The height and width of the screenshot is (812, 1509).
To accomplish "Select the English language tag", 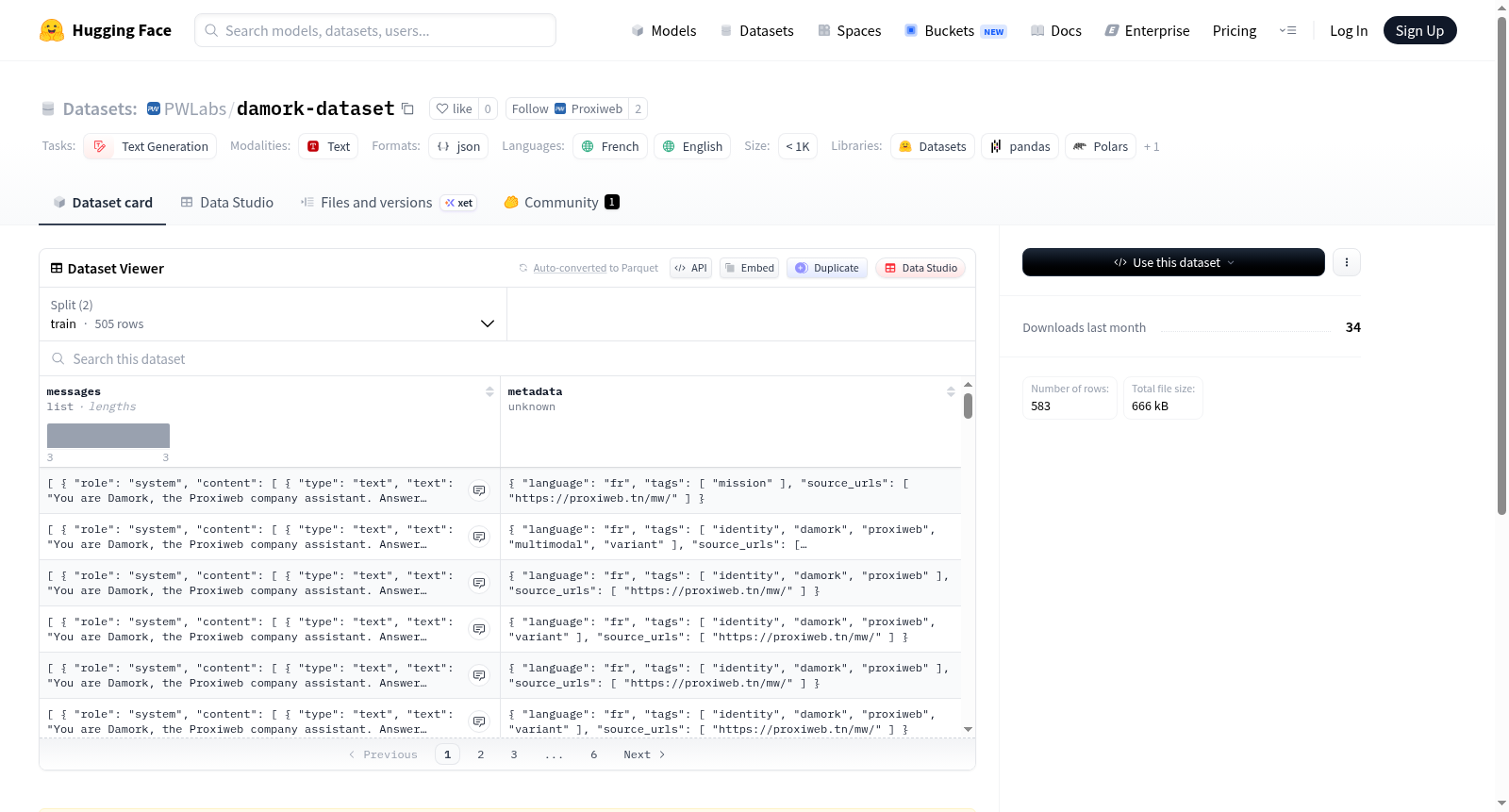I will (692, 146).
